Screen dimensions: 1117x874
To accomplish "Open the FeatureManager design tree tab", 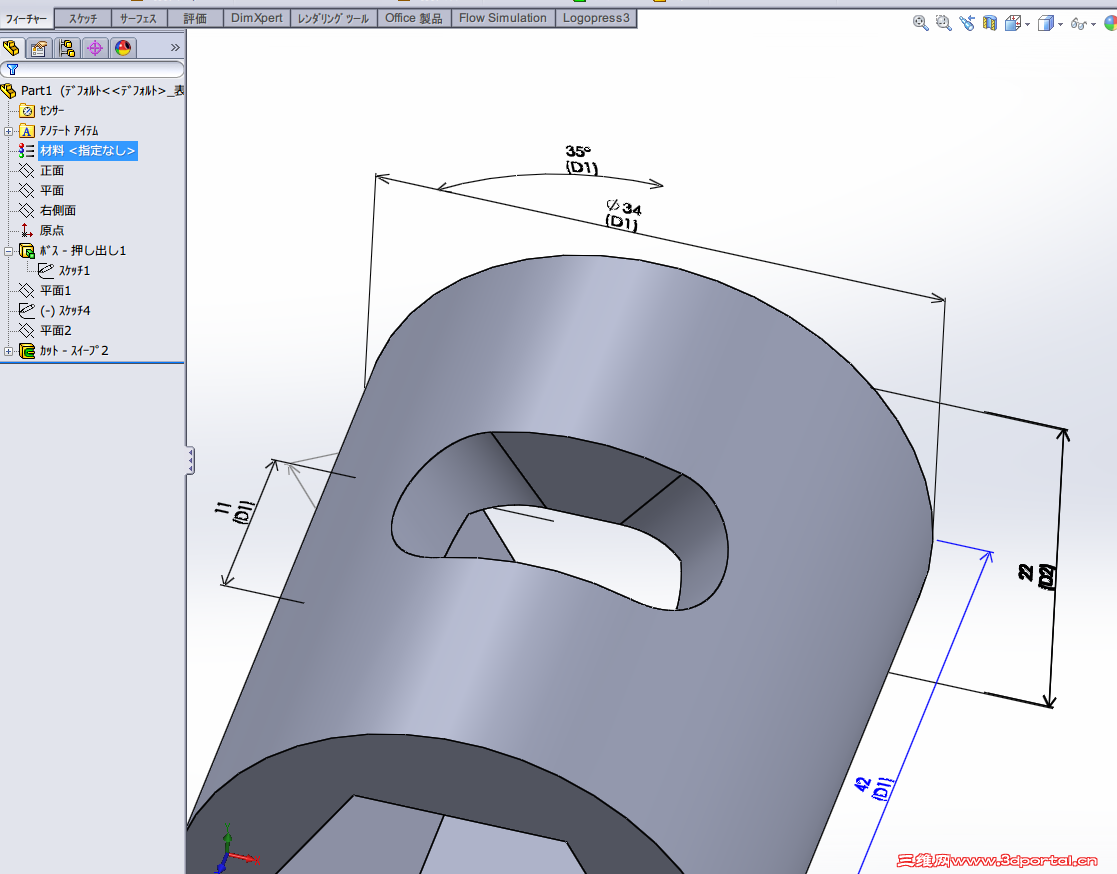I will tap(11, 48).
